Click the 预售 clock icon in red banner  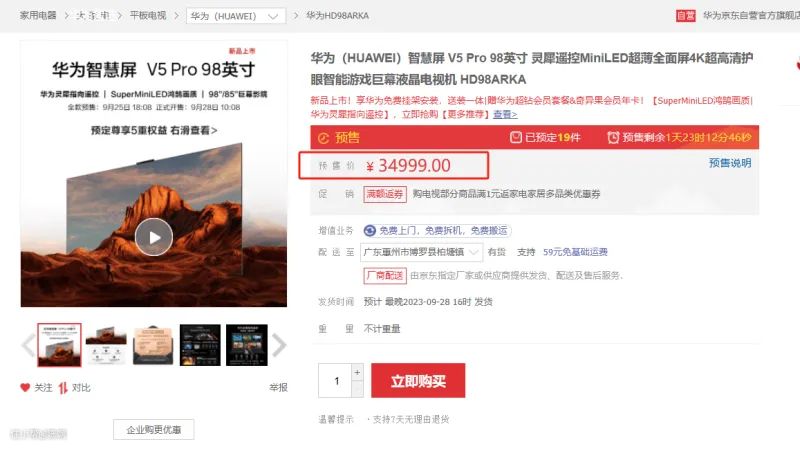pos(323,138)
